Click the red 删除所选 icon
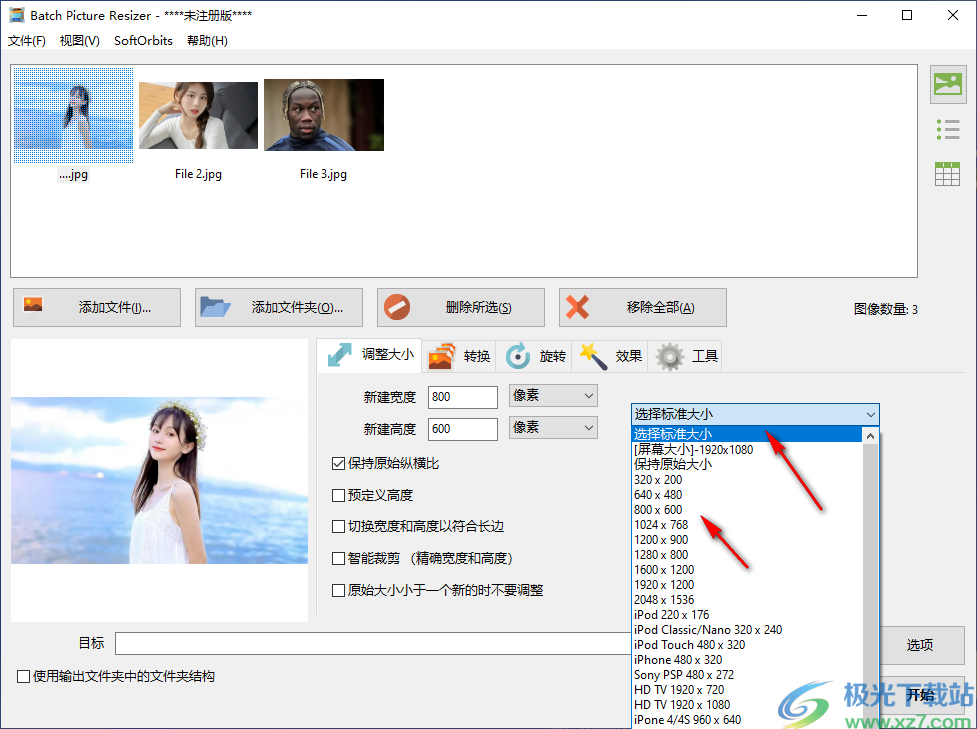This screenshot has width=977, height=729. tap(397, 307)
